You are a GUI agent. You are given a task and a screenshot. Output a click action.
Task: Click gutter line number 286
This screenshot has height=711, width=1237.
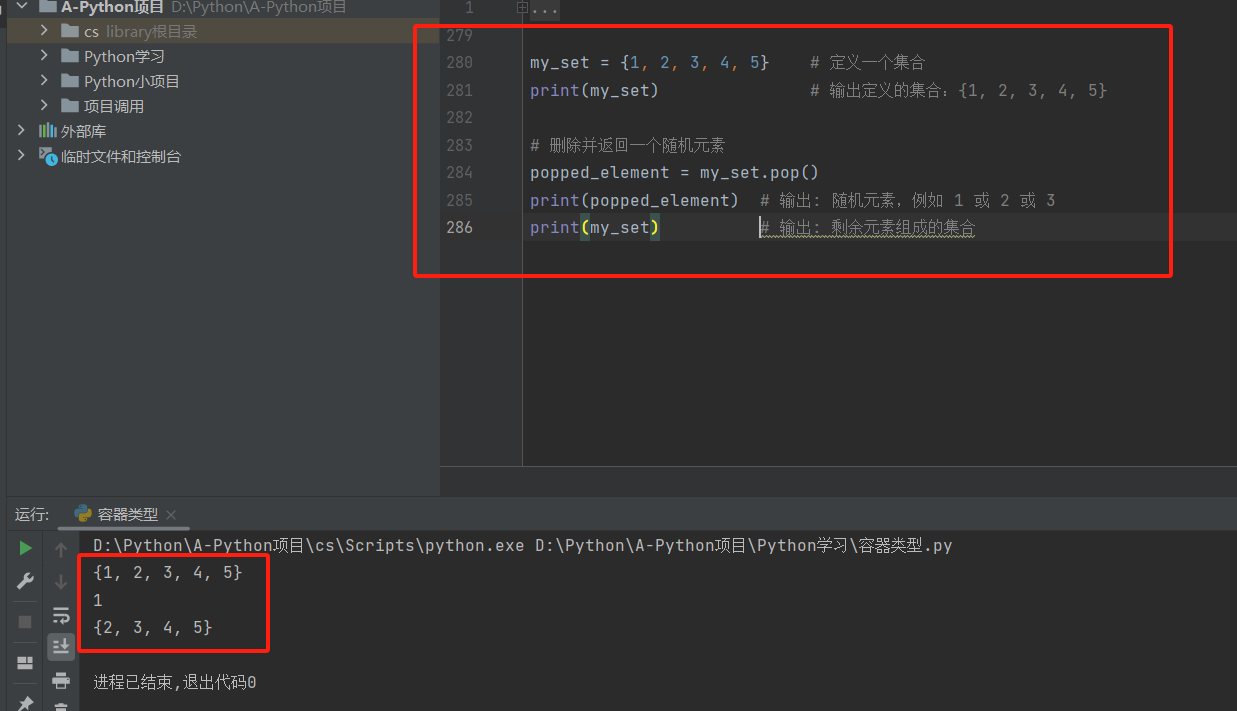click(x=459, y=227)
